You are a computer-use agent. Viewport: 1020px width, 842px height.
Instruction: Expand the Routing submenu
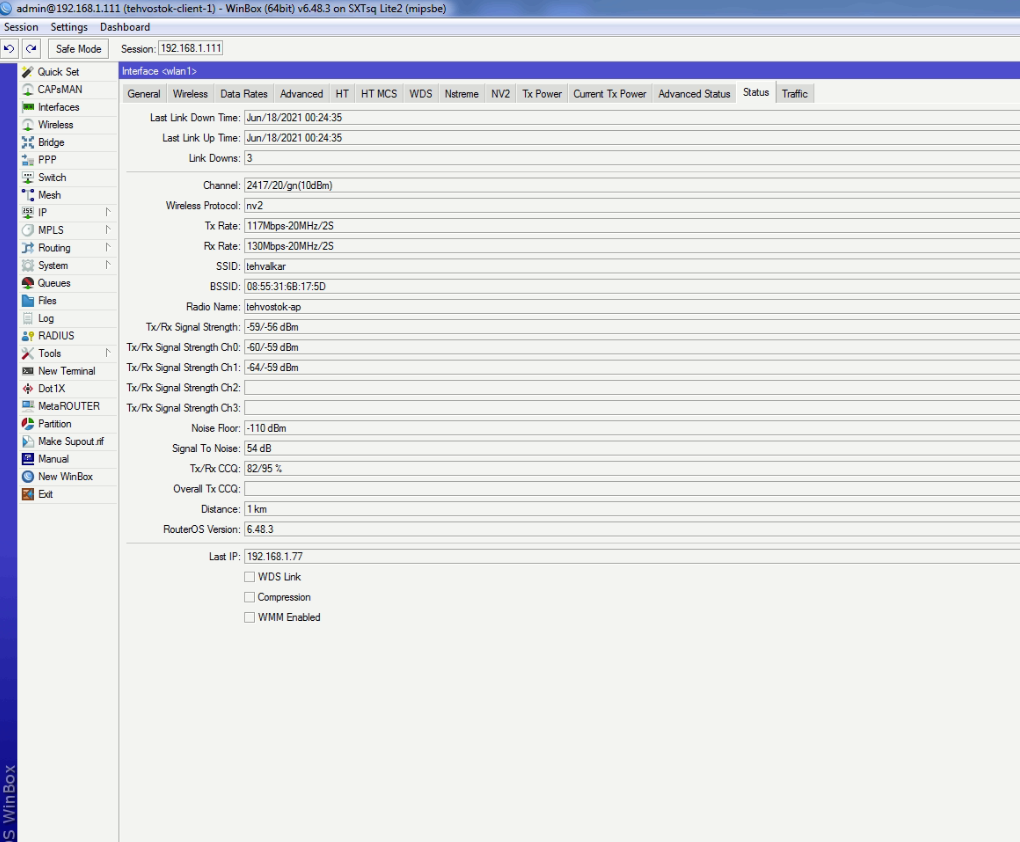click(108, 247)
